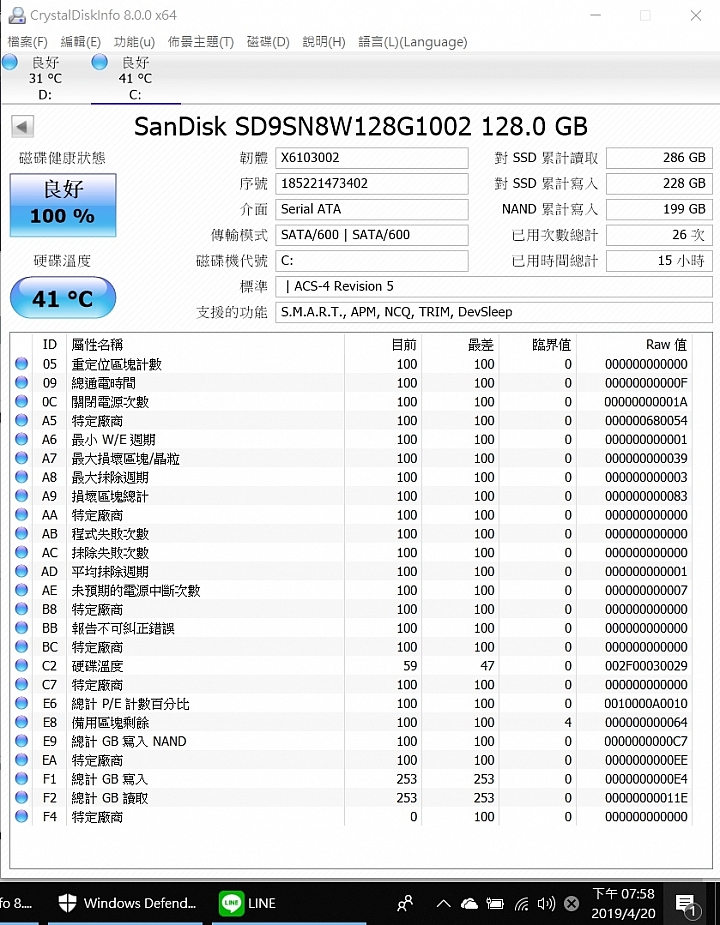This screenshot has height=925, width=720.
Task: Click the 良好 100 % health status button
Action: tap(63, 205)
